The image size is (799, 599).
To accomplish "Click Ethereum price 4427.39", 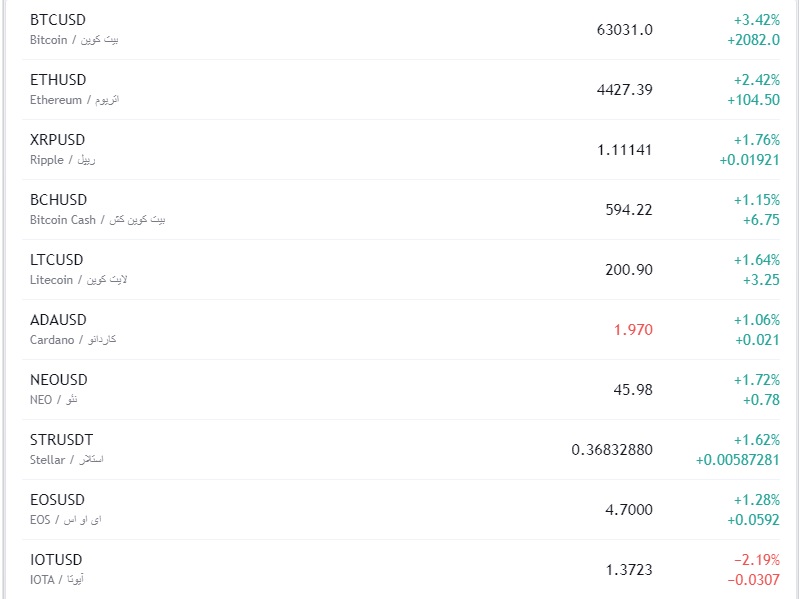I will tap(624, 90).
